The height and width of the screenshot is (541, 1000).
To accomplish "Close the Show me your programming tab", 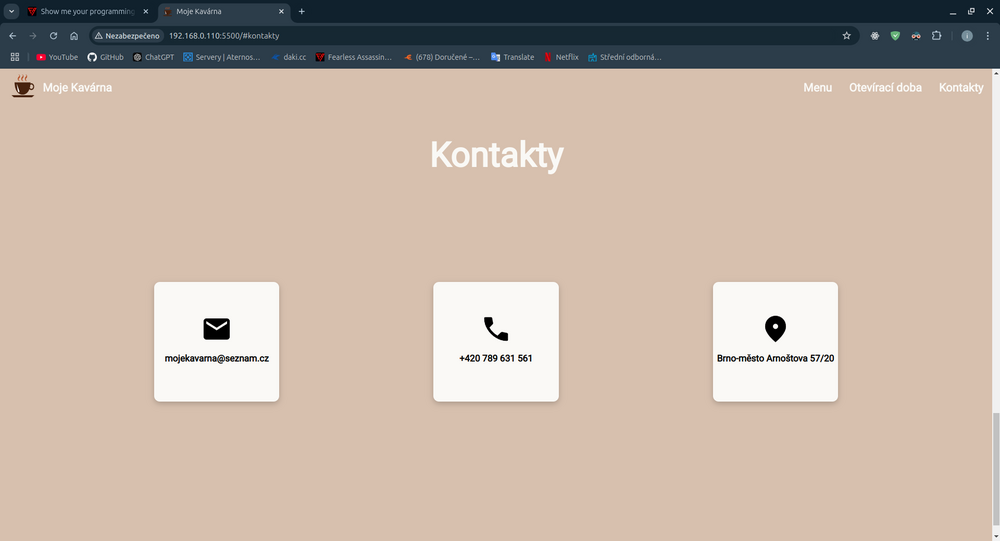I will coord(145,11).
